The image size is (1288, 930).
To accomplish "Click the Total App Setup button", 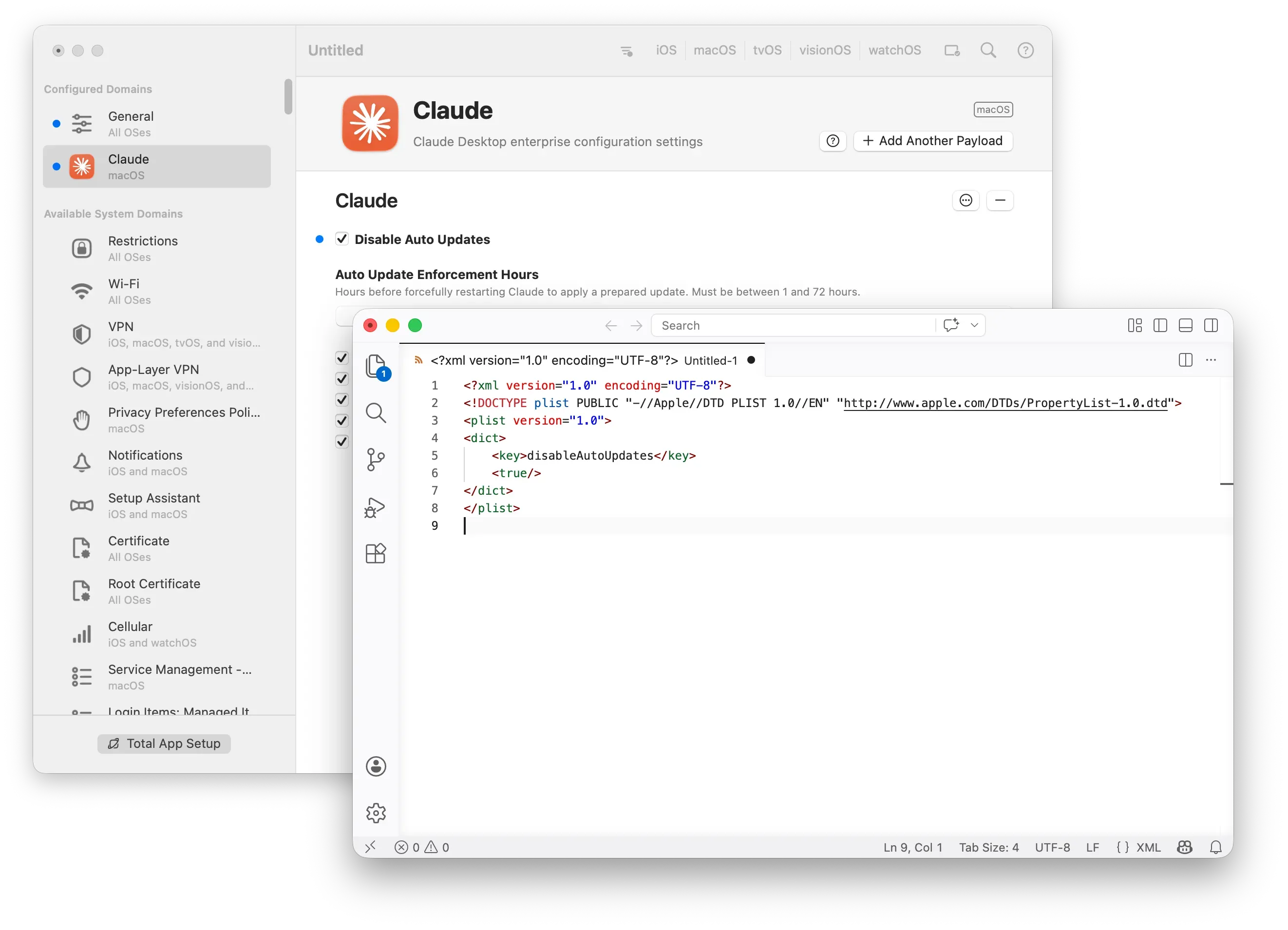I will point(164,743).
